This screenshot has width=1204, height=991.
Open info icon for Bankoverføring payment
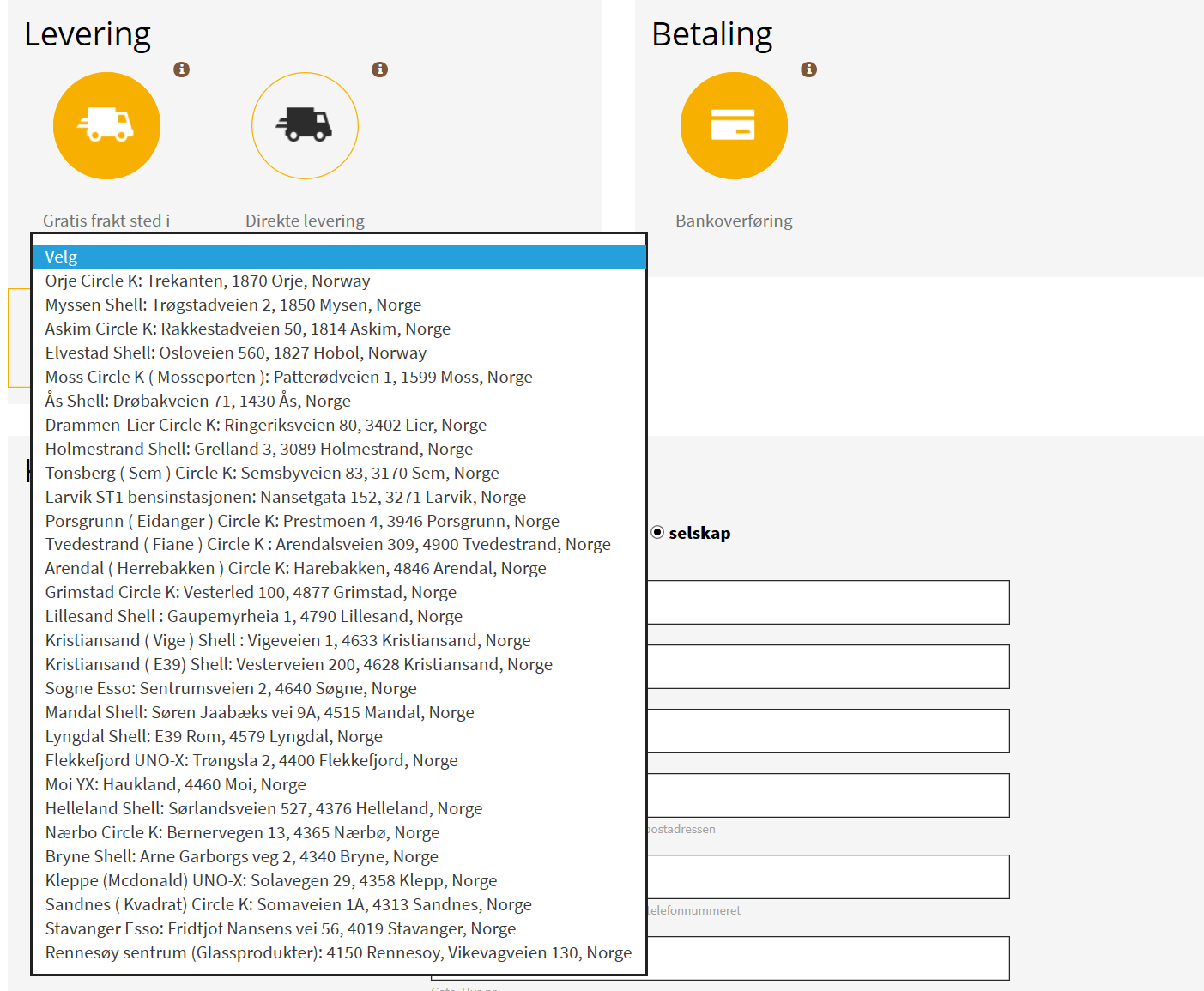point(808,69)
